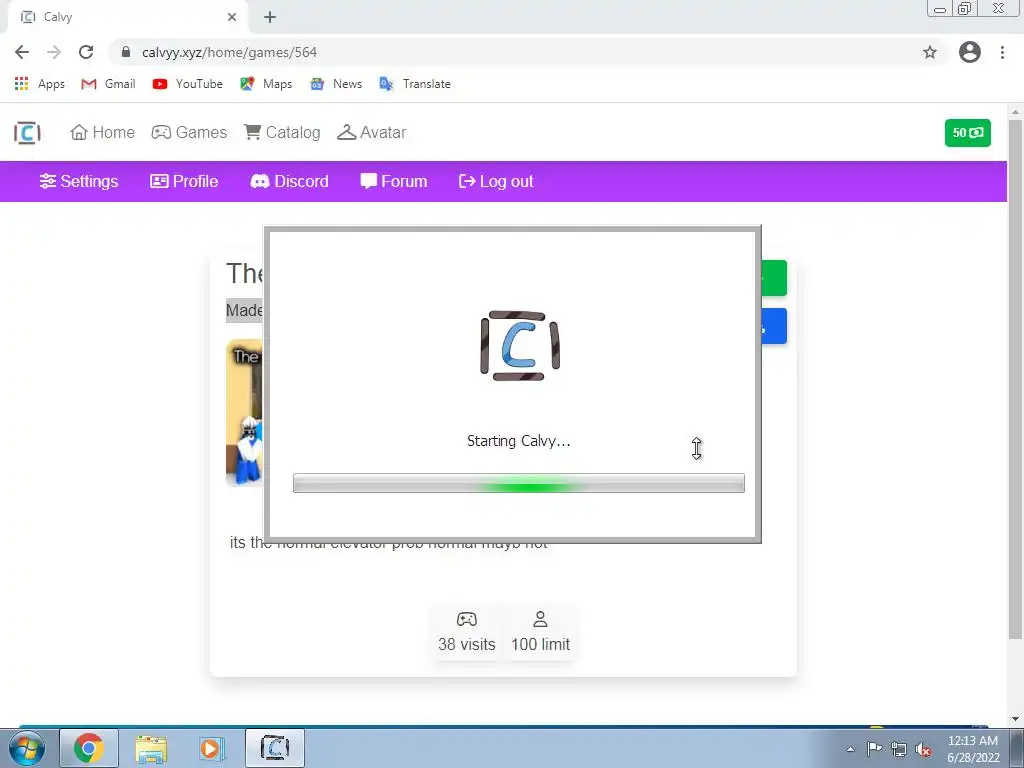Open the Discord link
The image size is (1024, 768).
click(289, 182)
